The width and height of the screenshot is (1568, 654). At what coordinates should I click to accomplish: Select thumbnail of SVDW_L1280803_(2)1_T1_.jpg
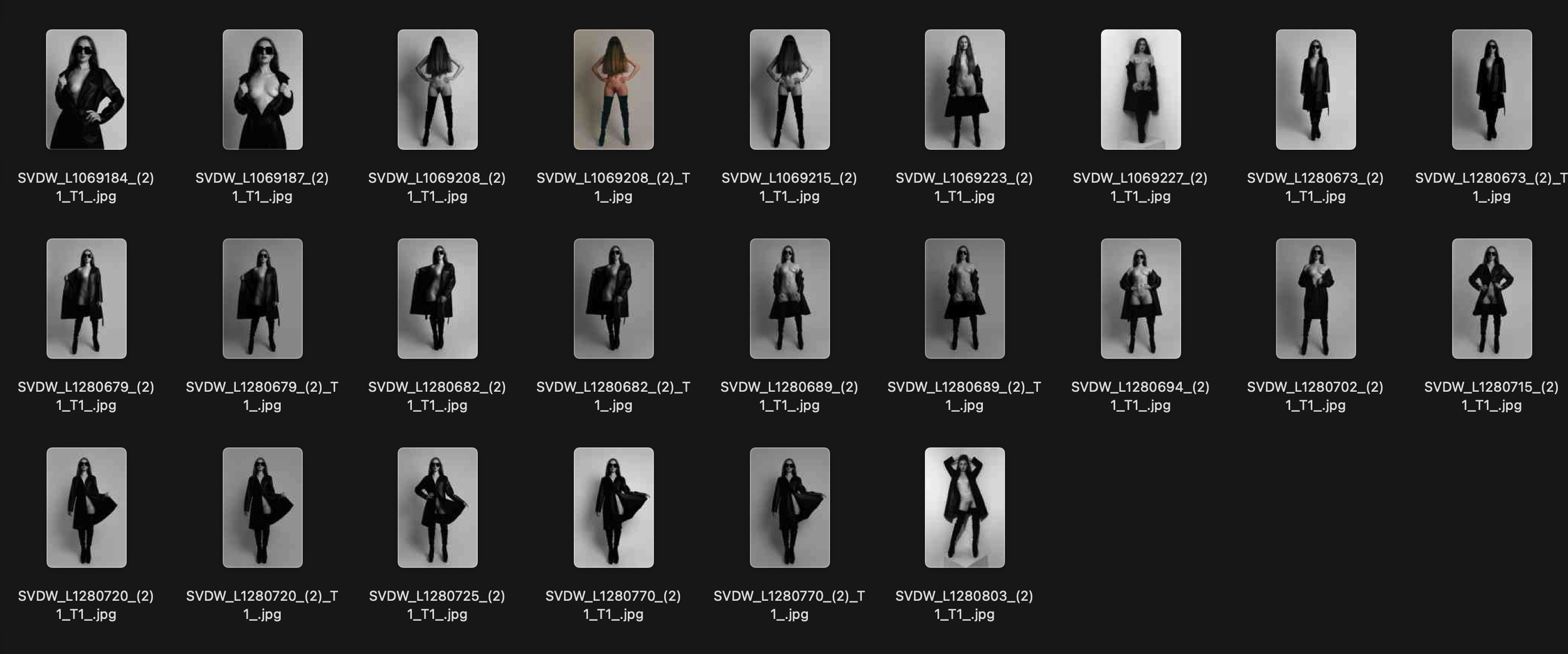pyautogui.click(x=965, y=507)
